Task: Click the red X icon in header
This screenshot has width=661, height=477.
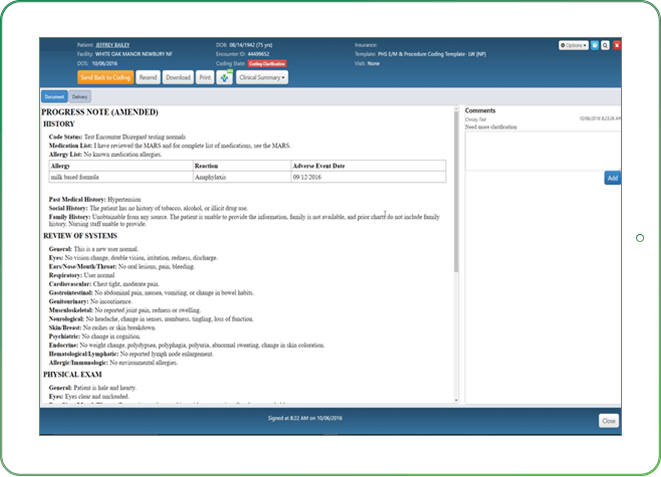Action: click(x=617, y=45)
